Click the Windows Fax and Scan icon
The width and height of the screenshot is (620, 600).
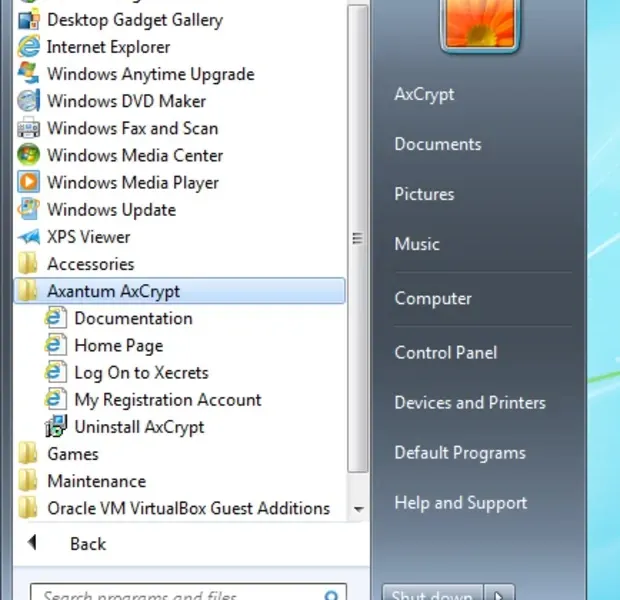pos(28,128)
